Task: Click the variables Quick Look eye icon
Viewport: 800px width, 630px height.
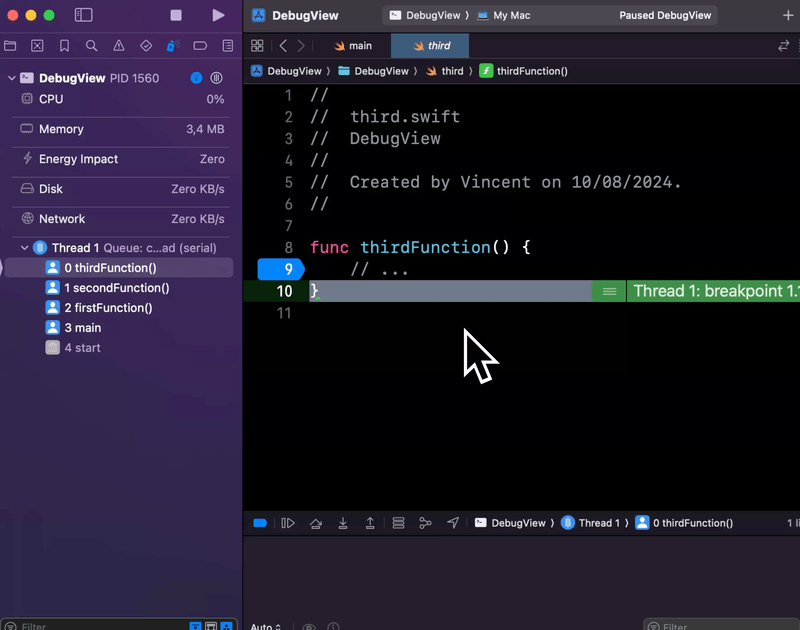Action: [309, 627]
